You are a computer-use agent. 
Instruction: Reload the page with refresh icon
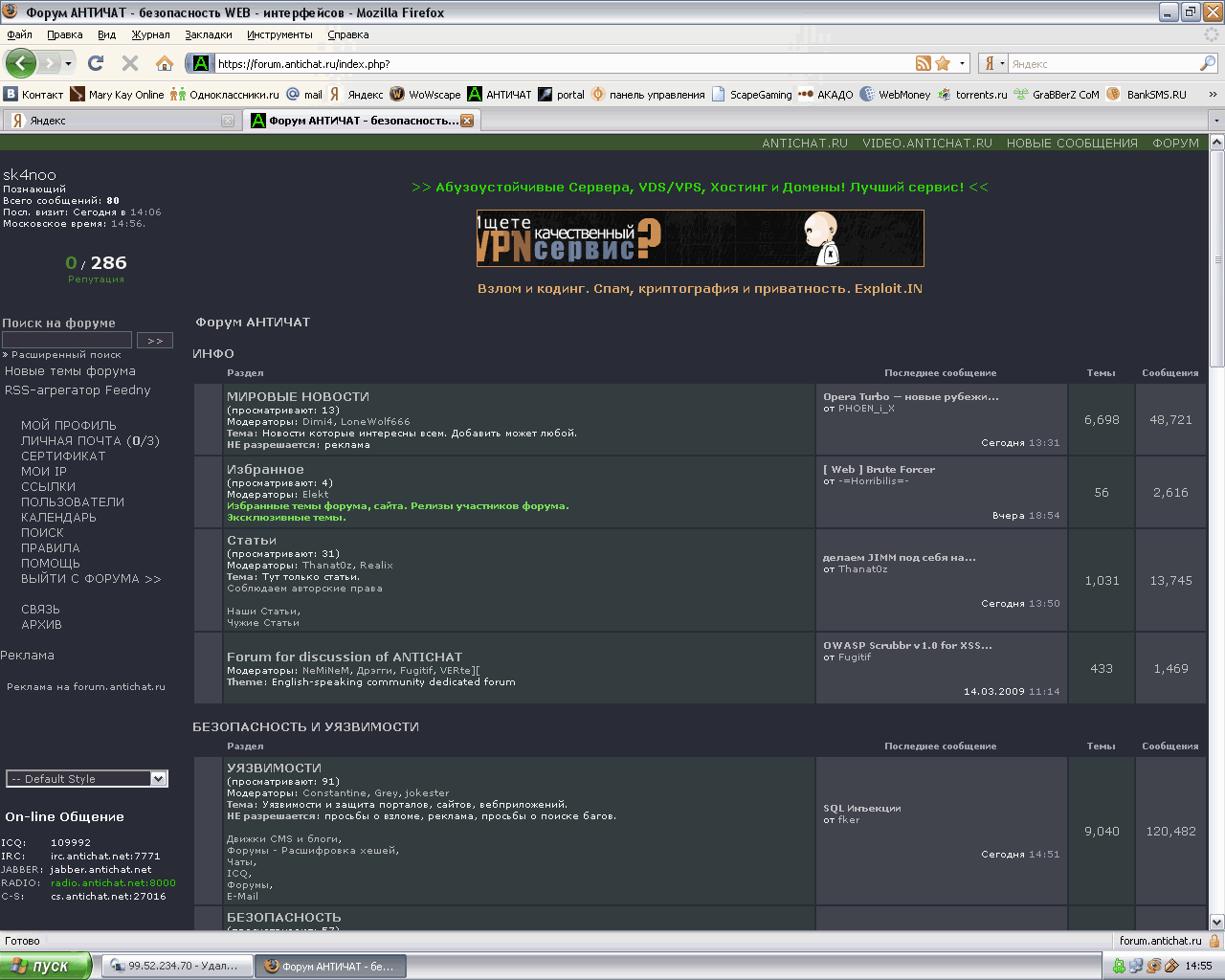pos(96,63)
